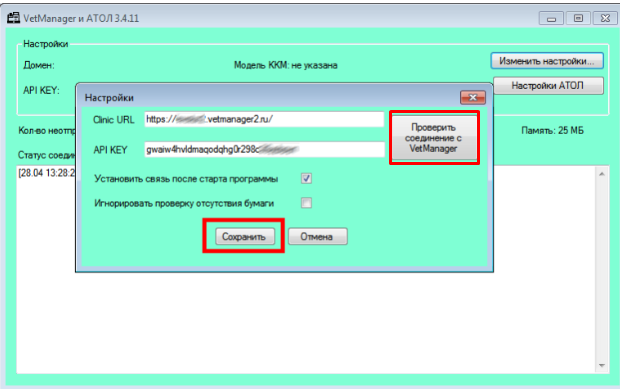Click the 'Clinic URL' label in dialog

114,120
